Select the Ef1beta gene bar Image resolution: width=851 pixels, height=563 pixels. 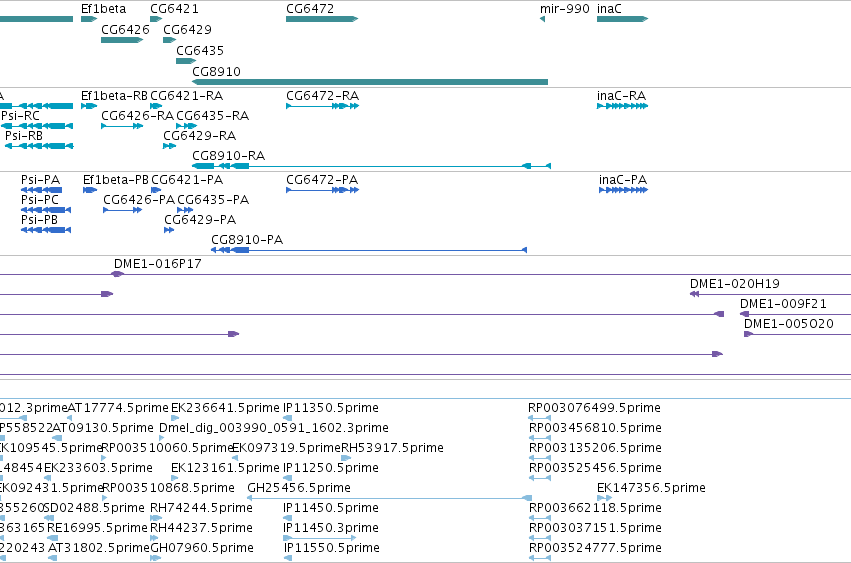[89, 19]
